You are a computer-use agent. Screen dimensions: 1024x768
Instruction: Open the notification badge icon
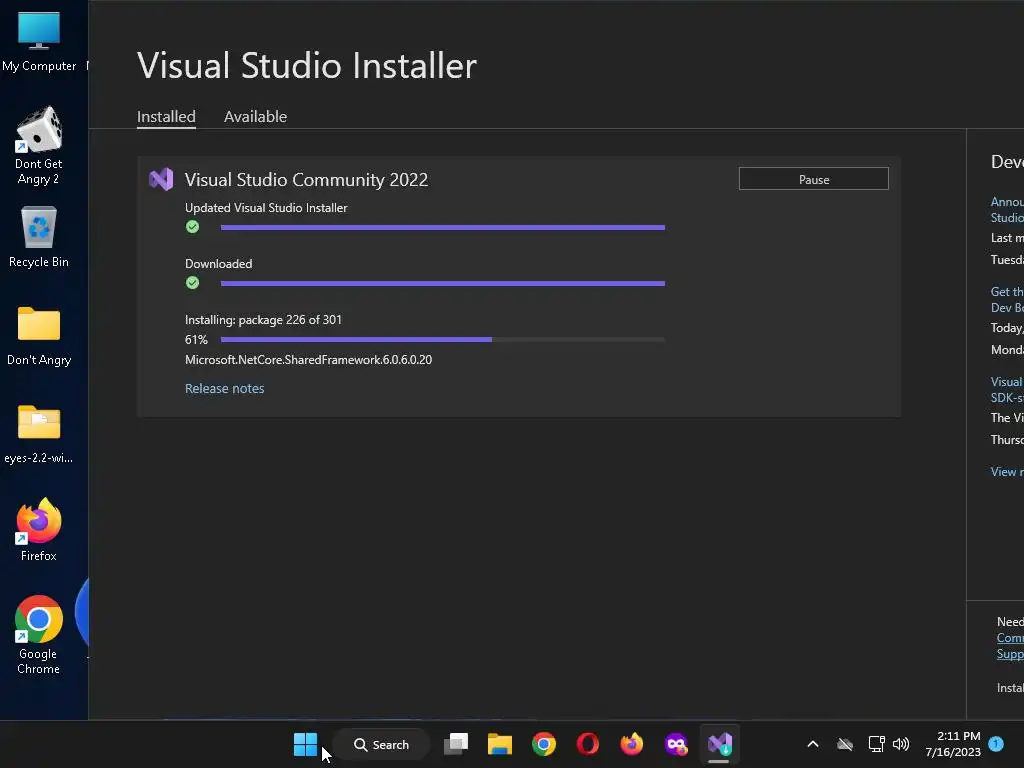tap(996, 743)
